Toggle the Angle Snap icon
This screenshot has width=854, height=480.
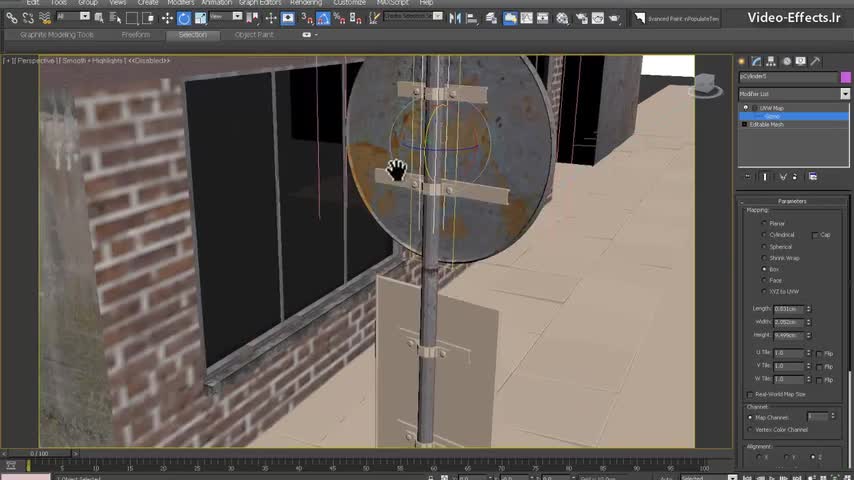click(323, 18)
